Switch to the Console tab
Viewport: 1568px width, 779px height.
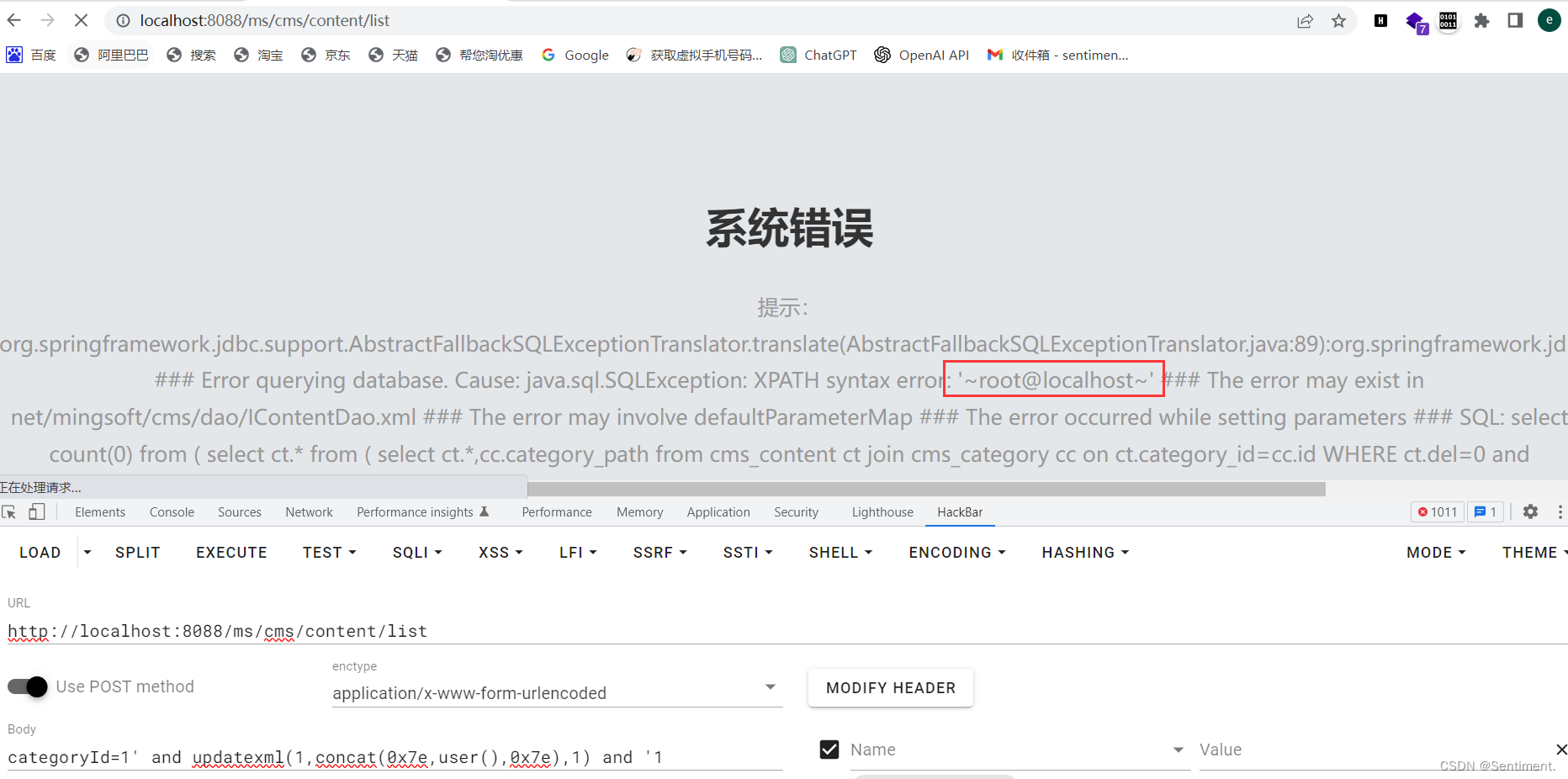tap(172, 511)
